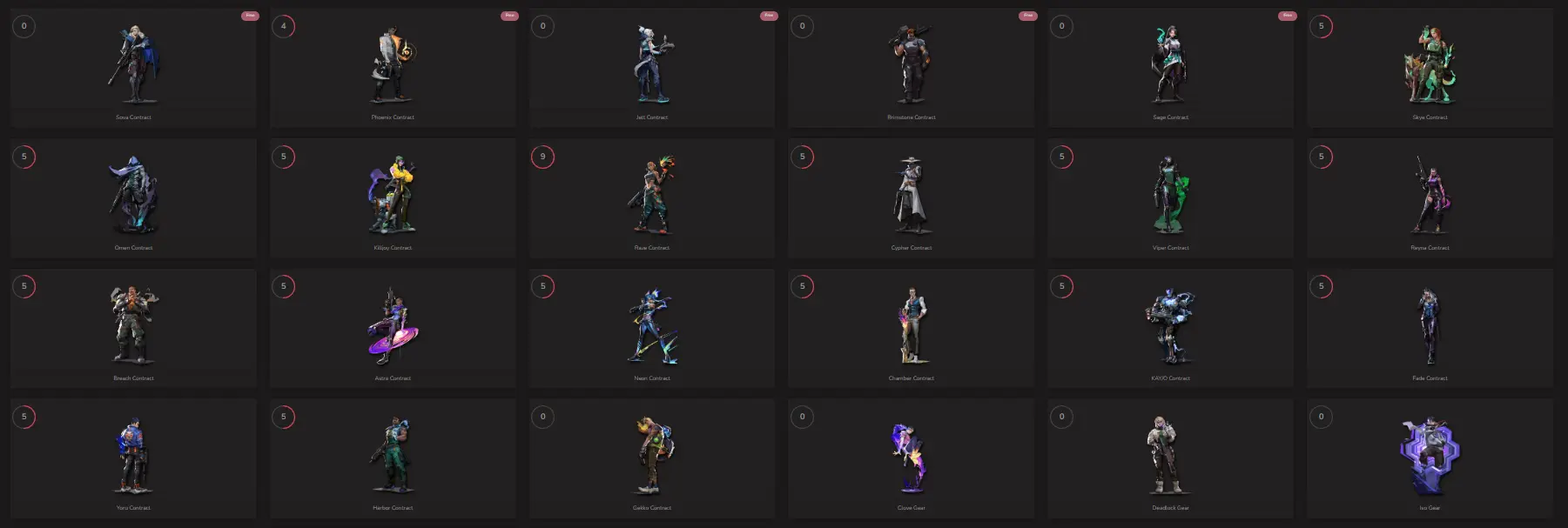This screenshot has width=1568, height=528.
Task: Click the Free badge on Sova card
Action: [x=250, y=16]
